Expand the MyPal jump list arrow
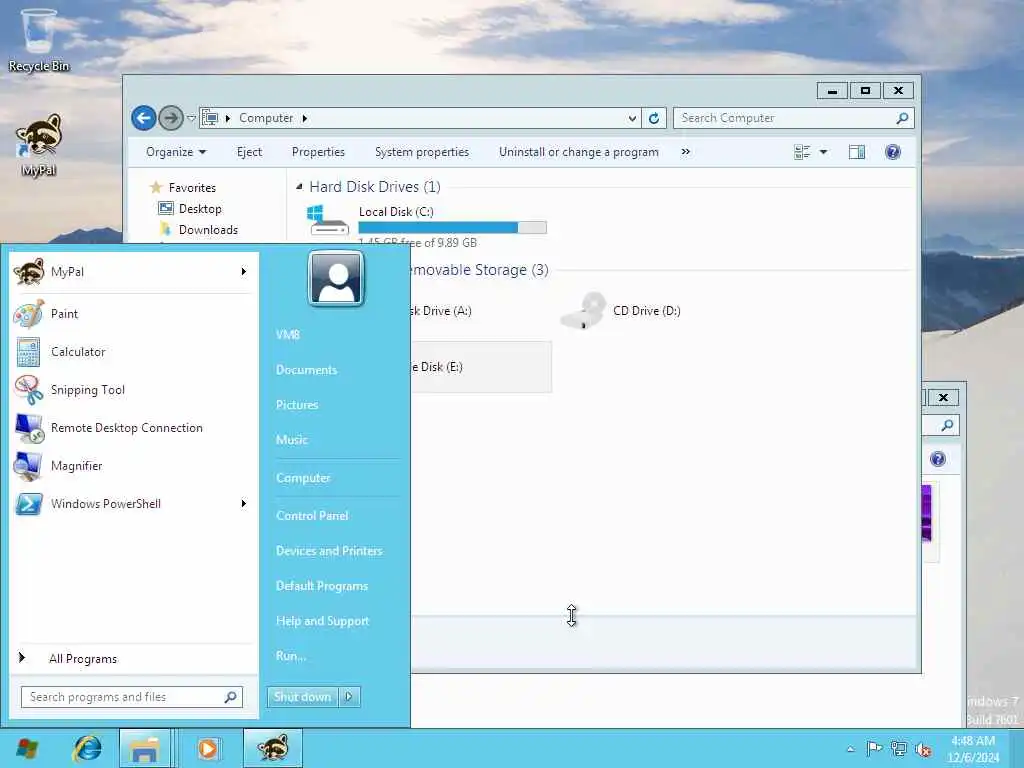Image resolution: width=1024 pixels, height=768 pixels. pyautogui.click(x=244, y=272)
